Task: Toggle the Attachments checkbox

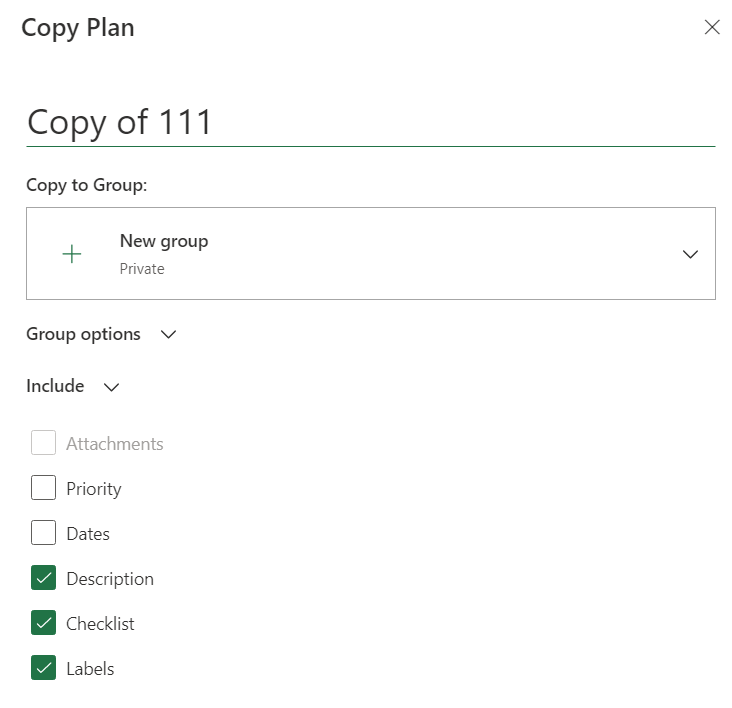Action: (x=43, y=442)
